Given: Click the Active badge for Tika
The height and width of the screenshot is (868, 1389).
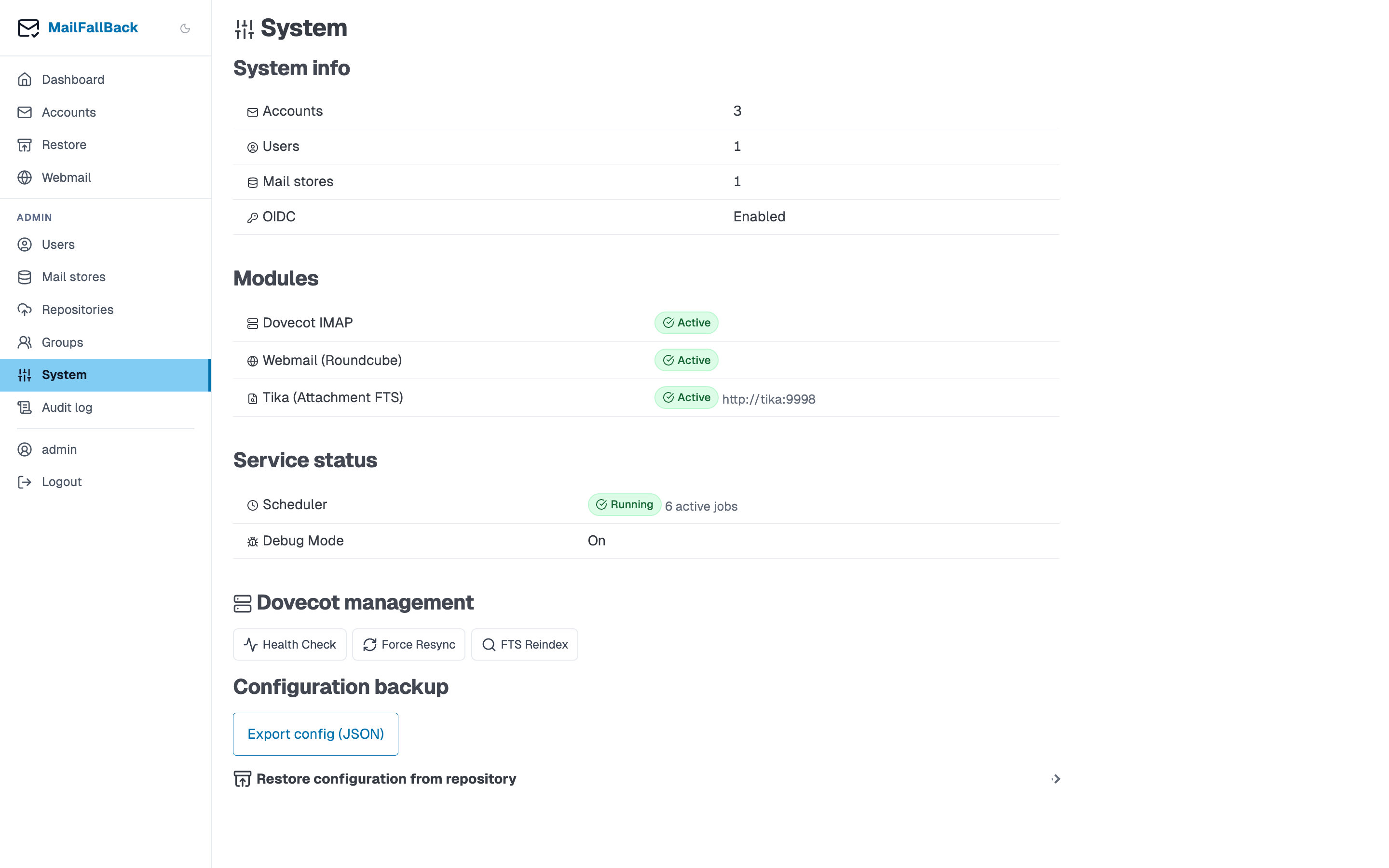Looking at the screenshot, I should (x=686, y=397).
